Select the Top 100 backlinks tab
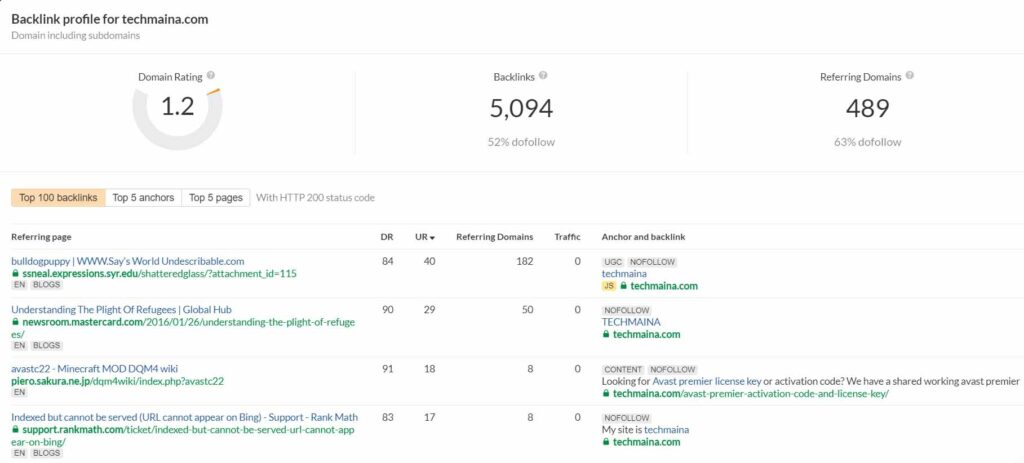 tap(58, 197)
